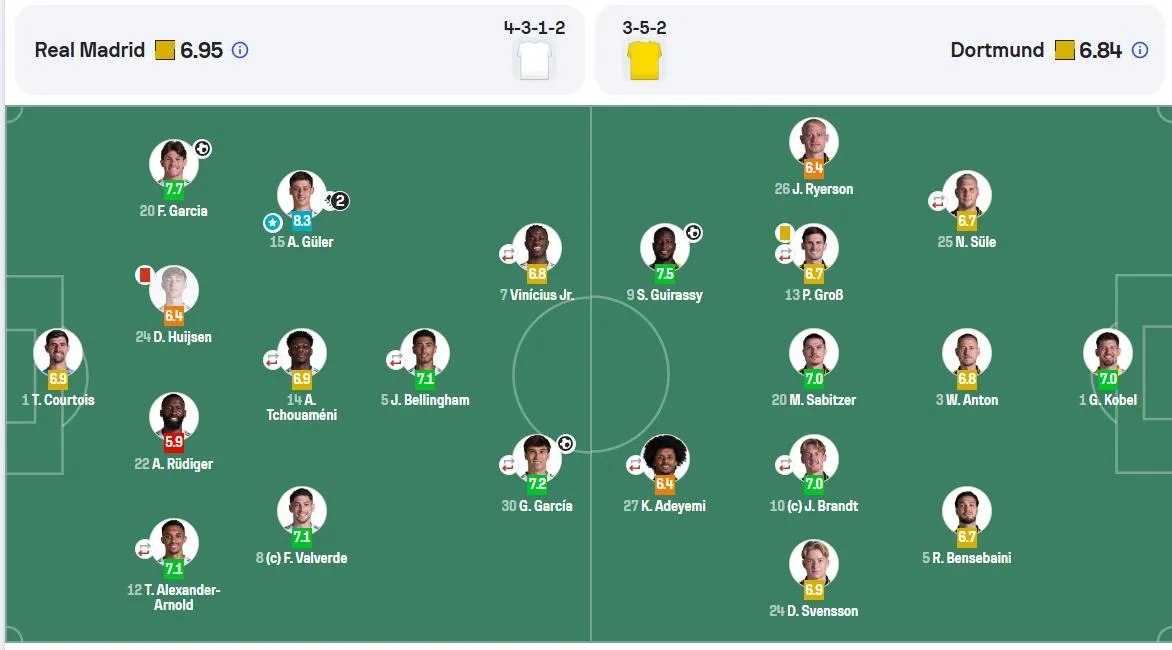Click Dortmund's yellow jersey icon

click(x=644, y=61)
